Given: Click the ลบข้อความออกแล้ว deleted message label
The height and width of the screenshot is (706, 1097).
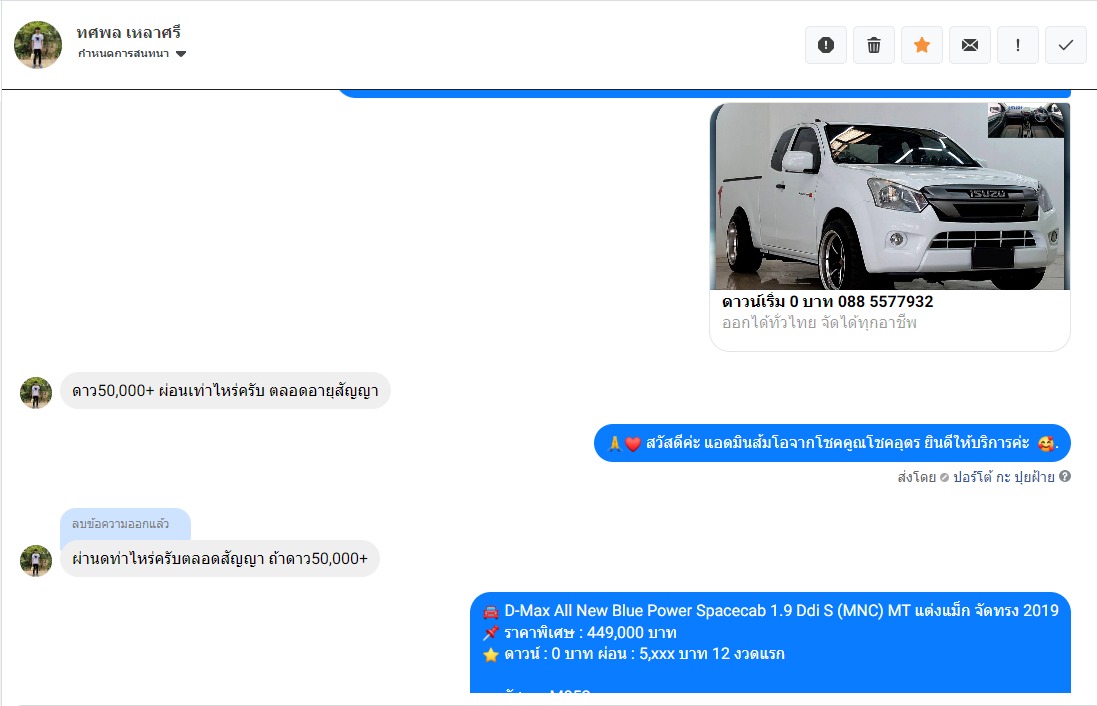Looking at the screenshot, I should [120, 523].
